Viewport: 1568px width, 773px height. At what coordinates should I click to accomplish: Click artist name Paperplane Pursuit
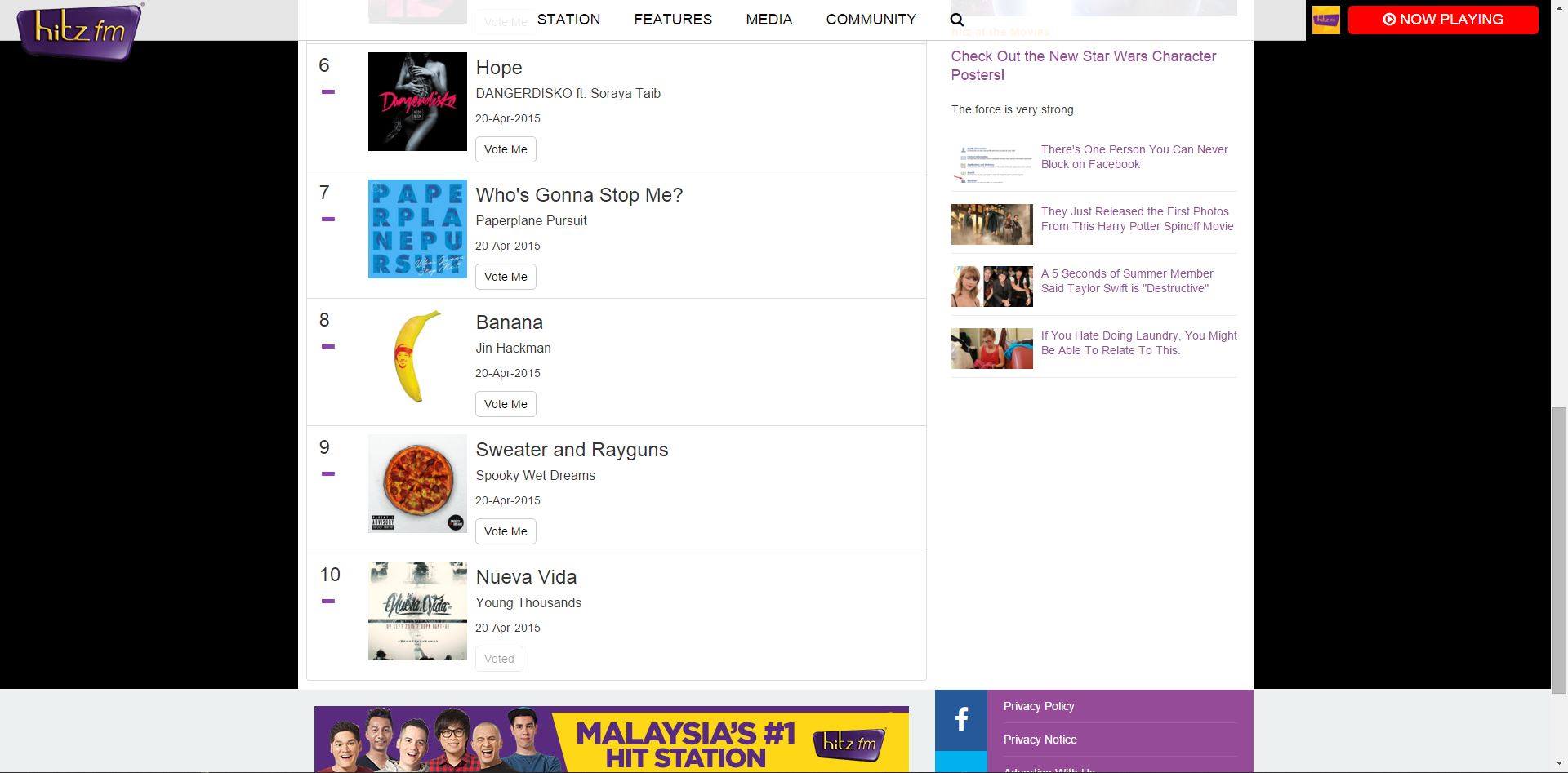[x=531, y=220]
